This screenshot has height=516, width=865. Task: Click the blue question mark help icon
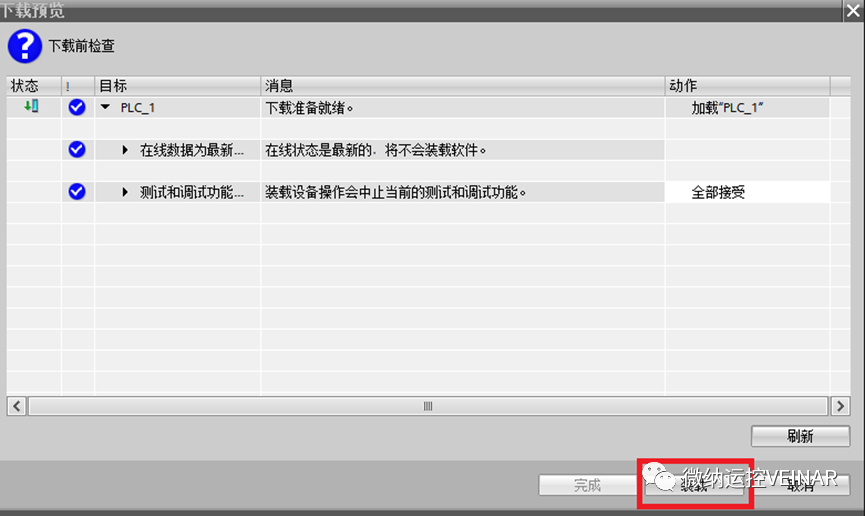click(x=25, y=47)
